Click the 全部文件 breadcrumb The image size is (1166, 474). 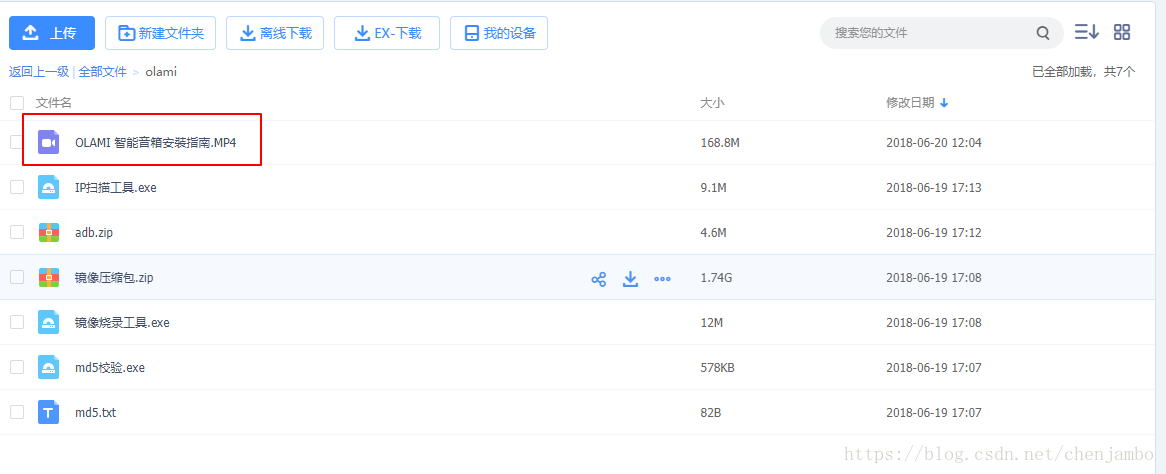pyautogui.click(x=103, y=72)
